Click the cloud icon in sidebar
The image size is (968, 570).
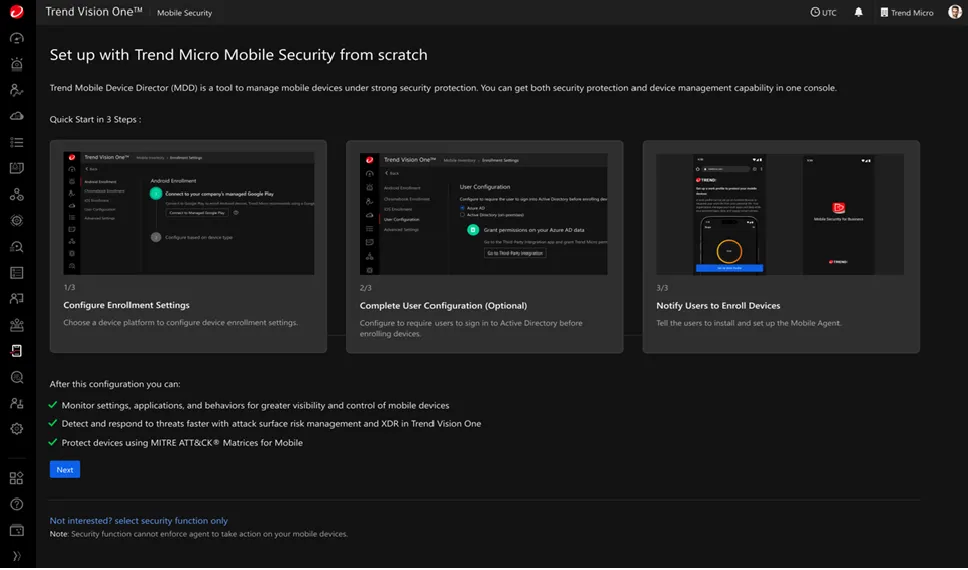tap(16, 116)
